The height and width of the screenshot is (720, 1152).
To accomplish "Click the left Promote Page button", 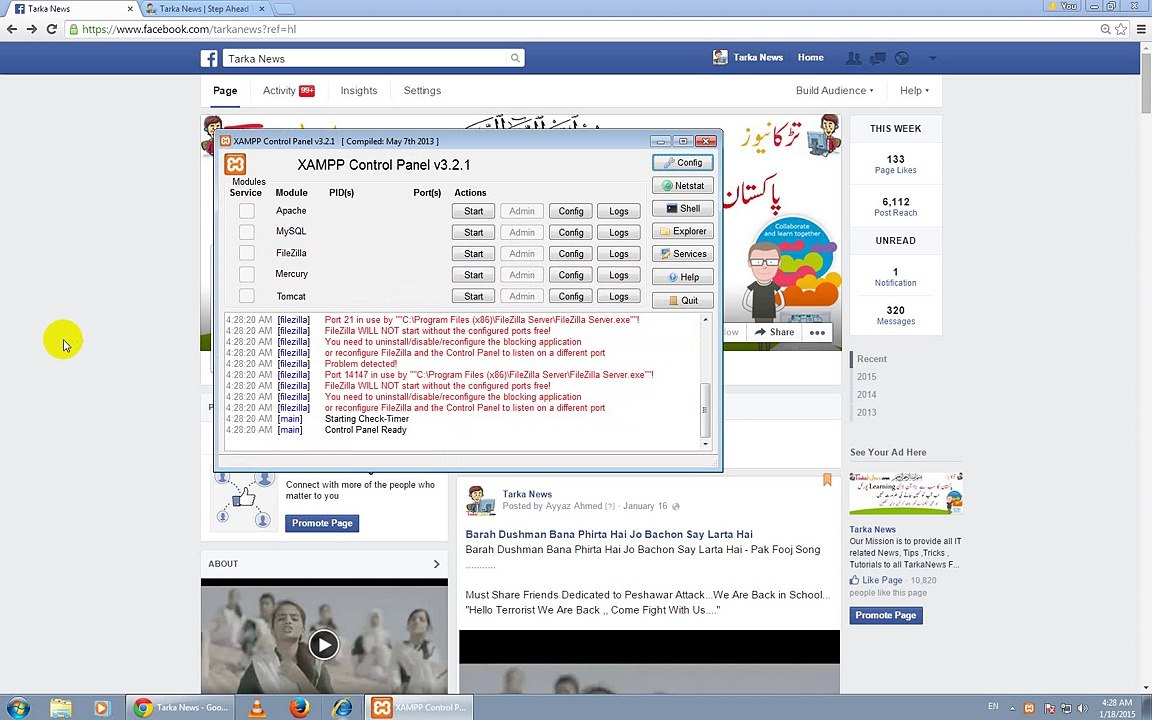I will pos(322,523).
